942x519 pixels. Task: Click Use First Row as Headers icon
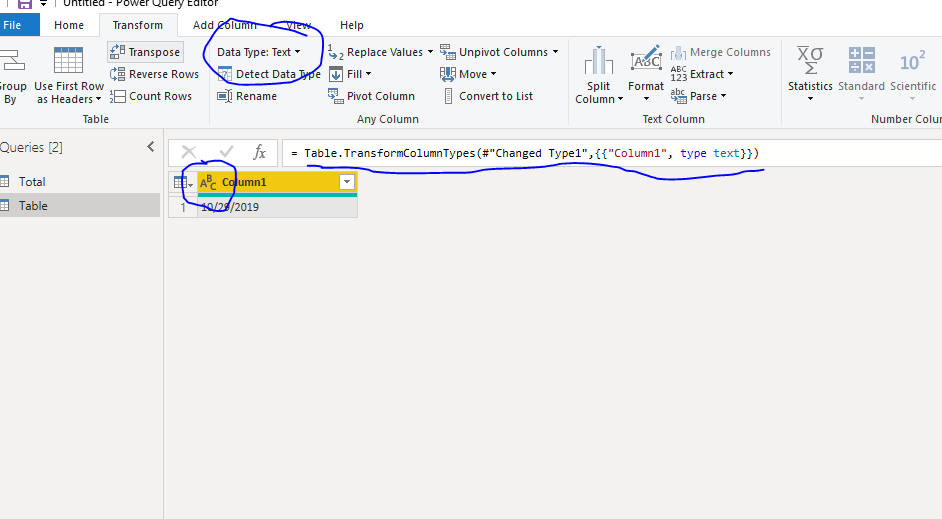[x=68, y=60]
